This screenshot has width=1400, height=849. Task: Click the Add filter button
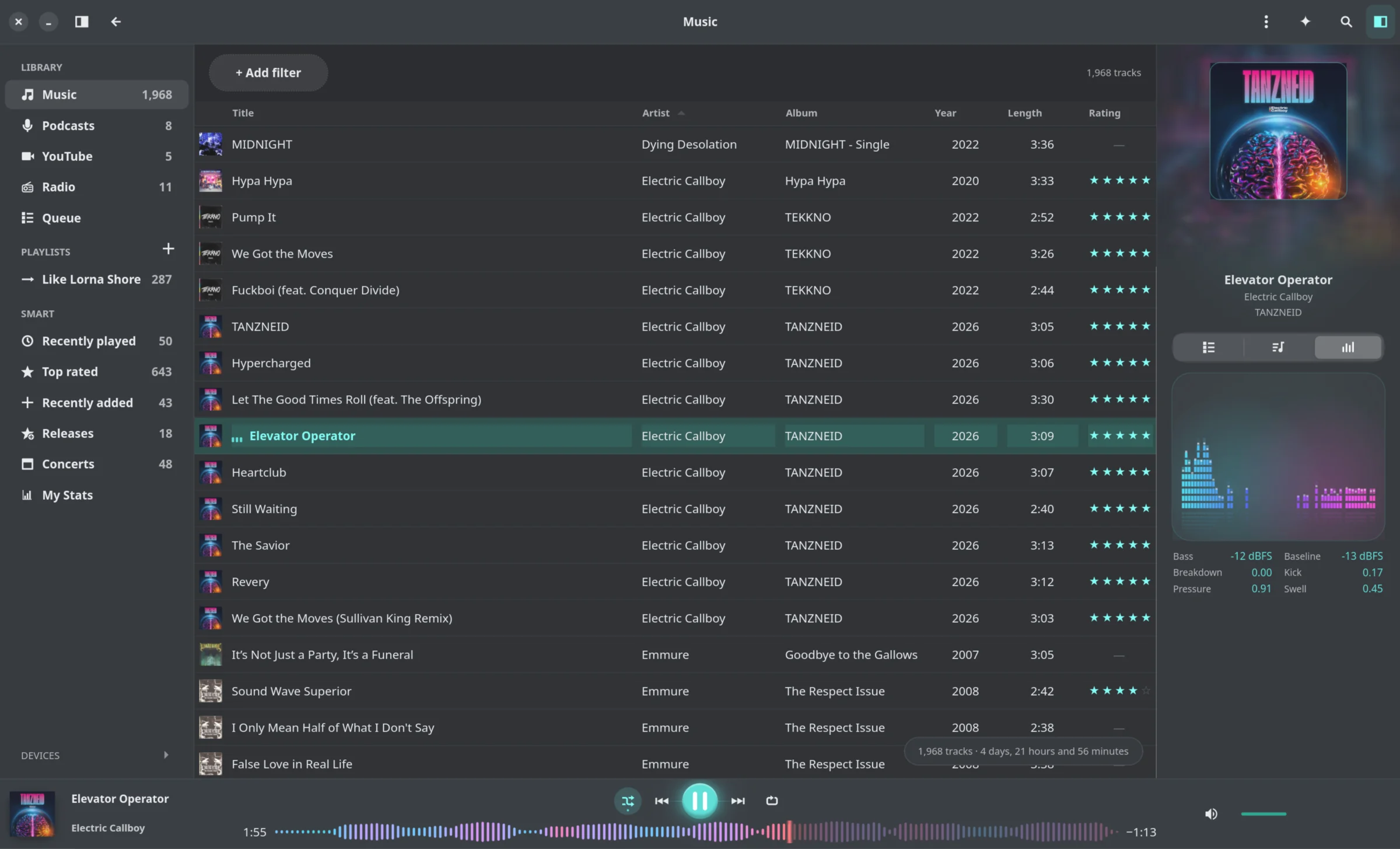(268, 72)
